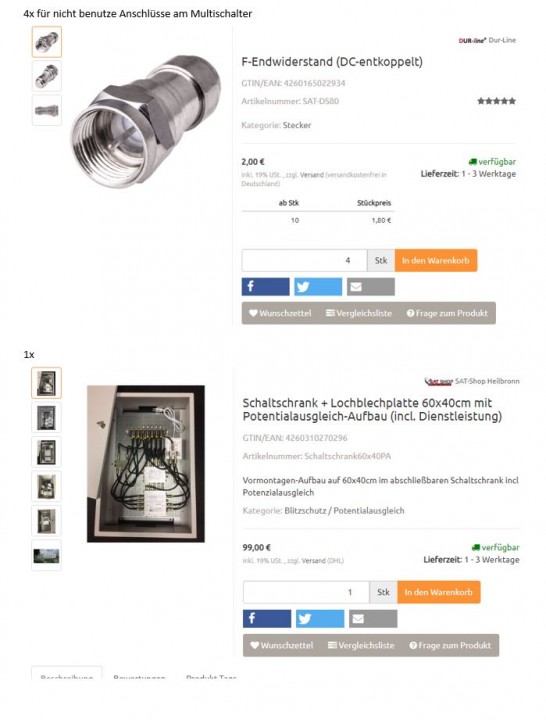The height and width of the screenshot is (720, 546).
Task: Email the Schaltschrank product link
Action: (373, 619)
